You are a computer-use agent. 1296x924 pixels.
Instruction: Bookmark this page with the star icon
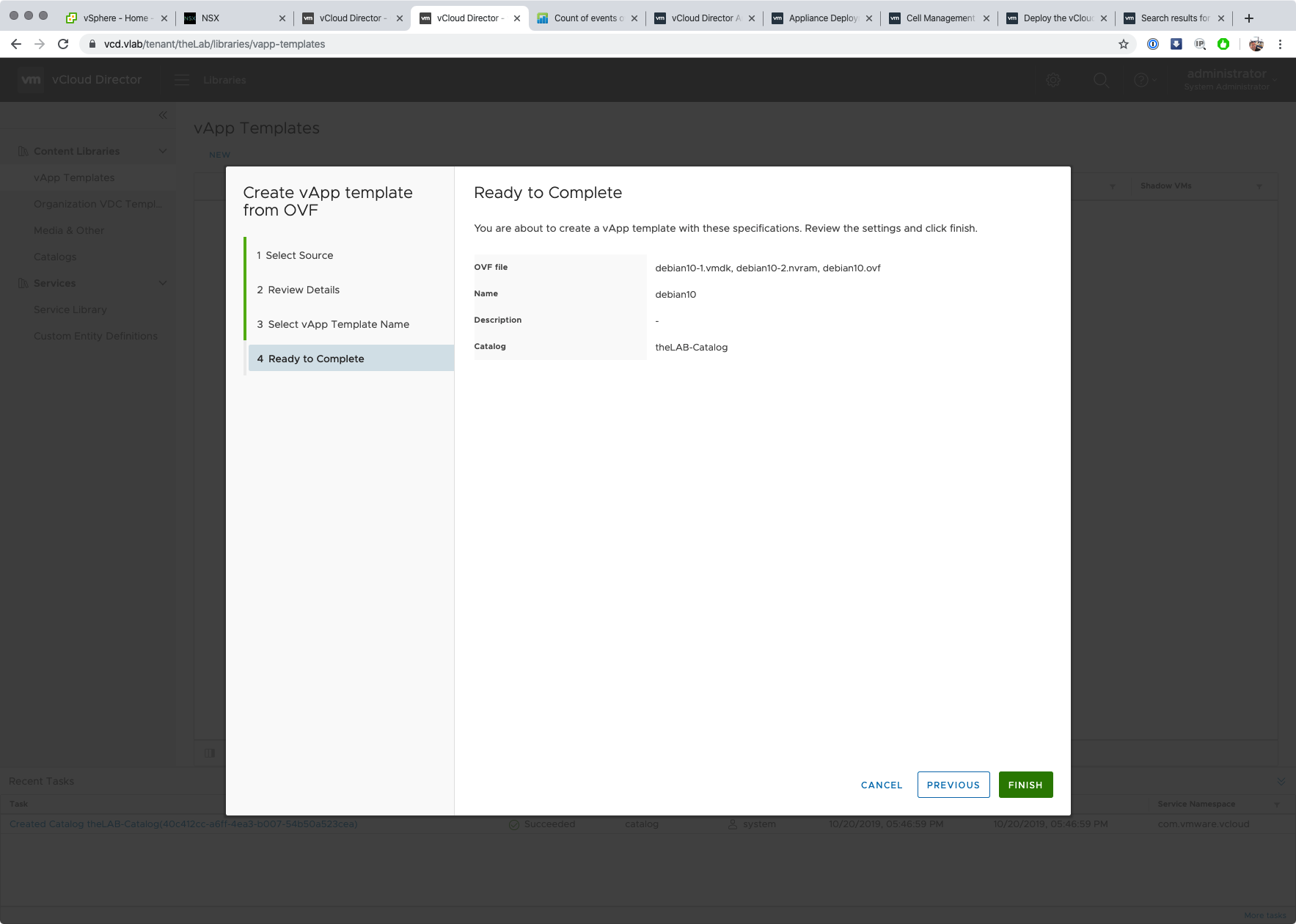[x=1123, y=44]
